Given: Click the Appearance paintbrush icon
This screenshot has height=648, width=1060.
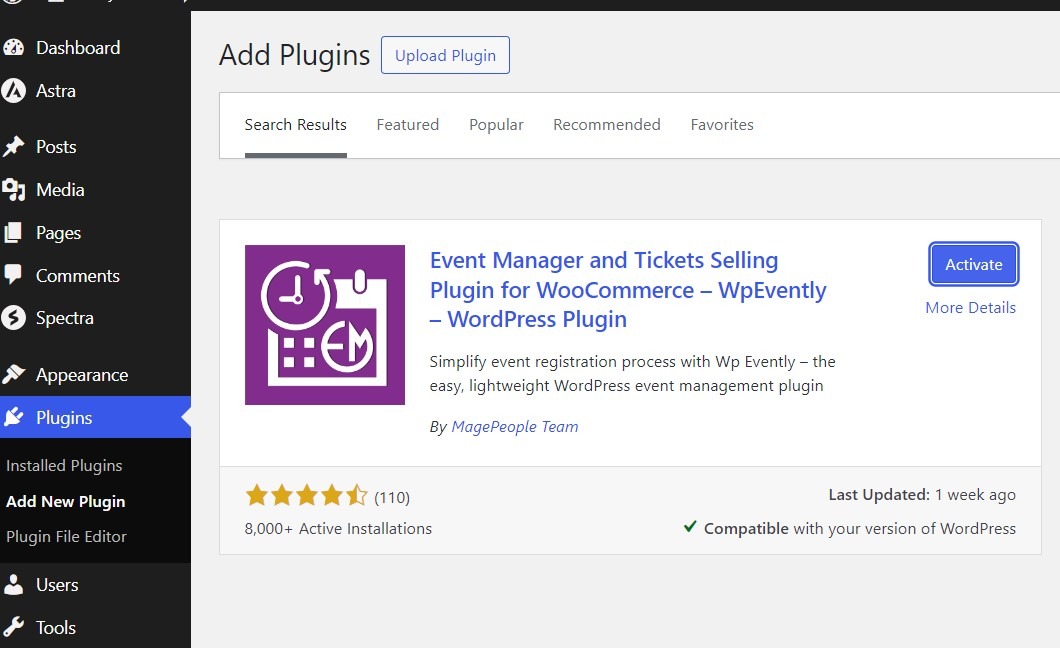Looking at the screenshot, I should point(13,375).
